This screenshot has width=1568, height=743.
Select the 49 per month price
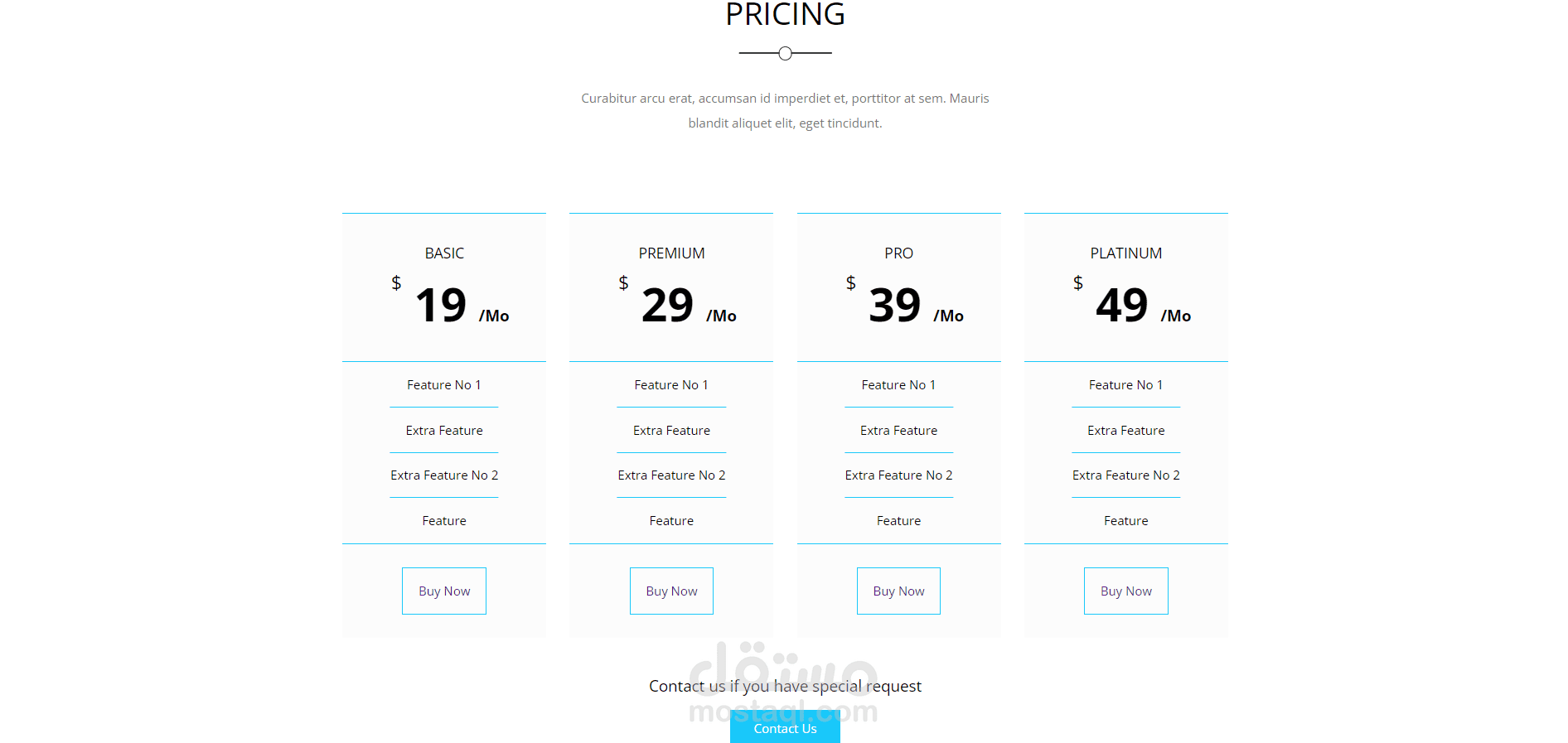(x=1122, y=306)
